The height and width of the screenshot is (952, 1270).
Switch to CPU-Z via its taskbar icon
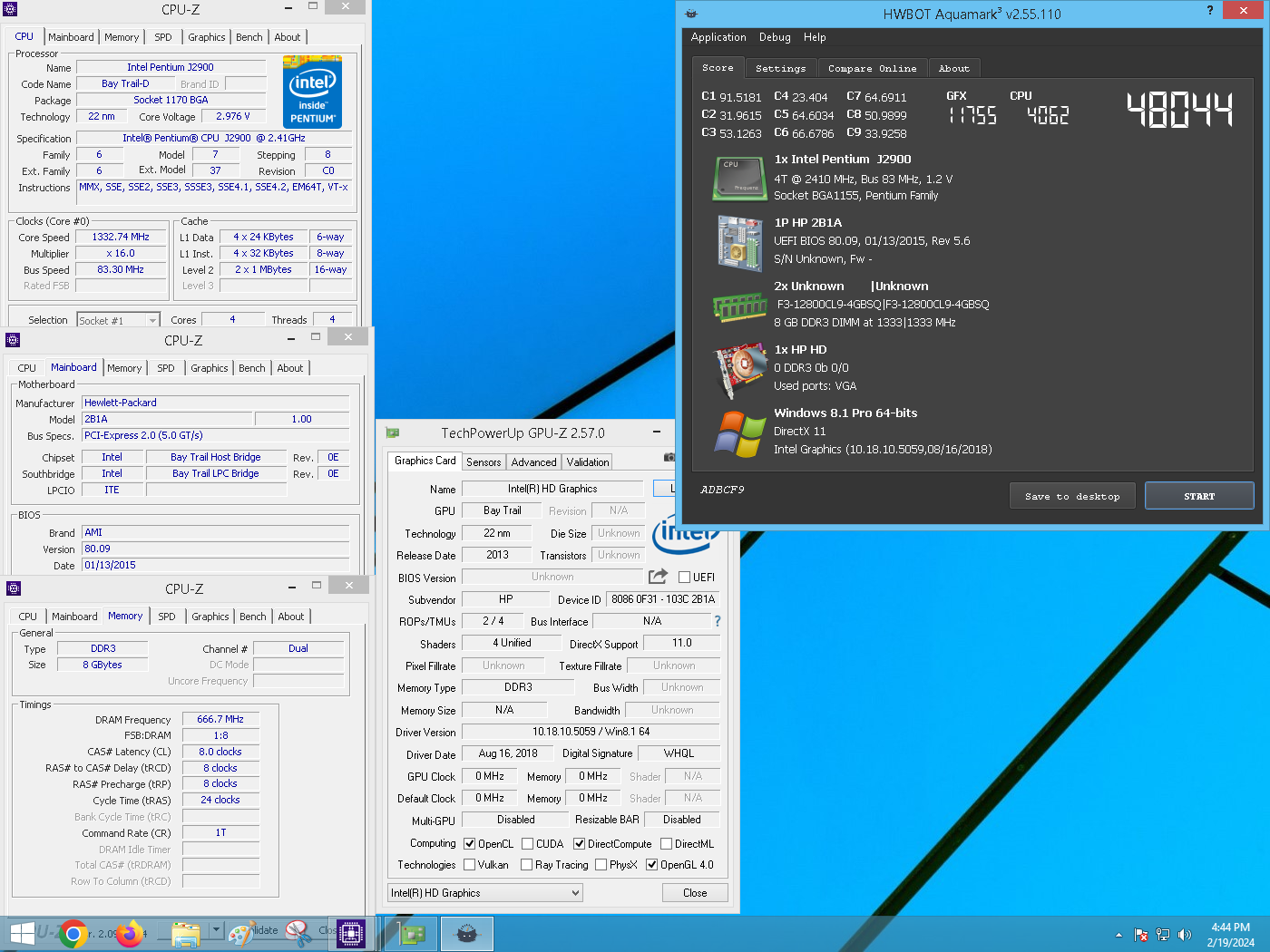pyautogui.click(x=350, y=934)
